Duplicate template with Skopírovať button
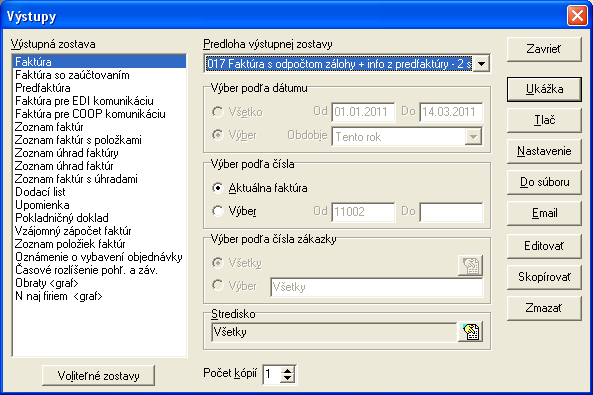This screenshot has width=593, height=395. (x=544, y=277)
